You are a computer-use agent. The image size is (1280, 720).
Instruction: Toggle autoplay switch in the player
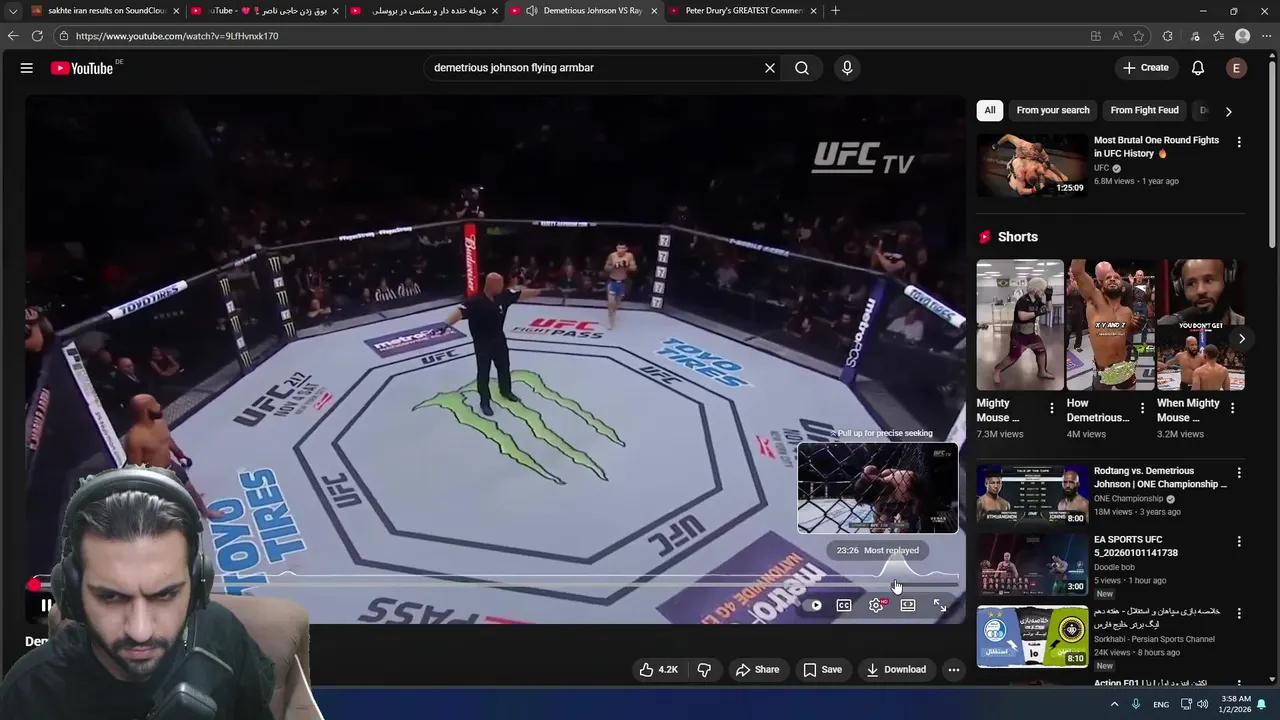[x=814, y=605]
